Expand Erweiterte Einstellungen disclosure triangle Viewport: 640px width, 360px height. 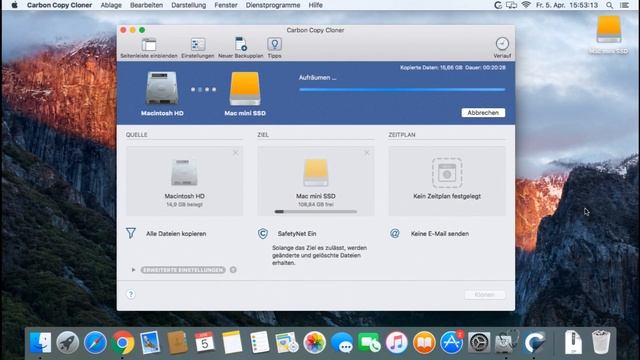[x=133, y=270]
